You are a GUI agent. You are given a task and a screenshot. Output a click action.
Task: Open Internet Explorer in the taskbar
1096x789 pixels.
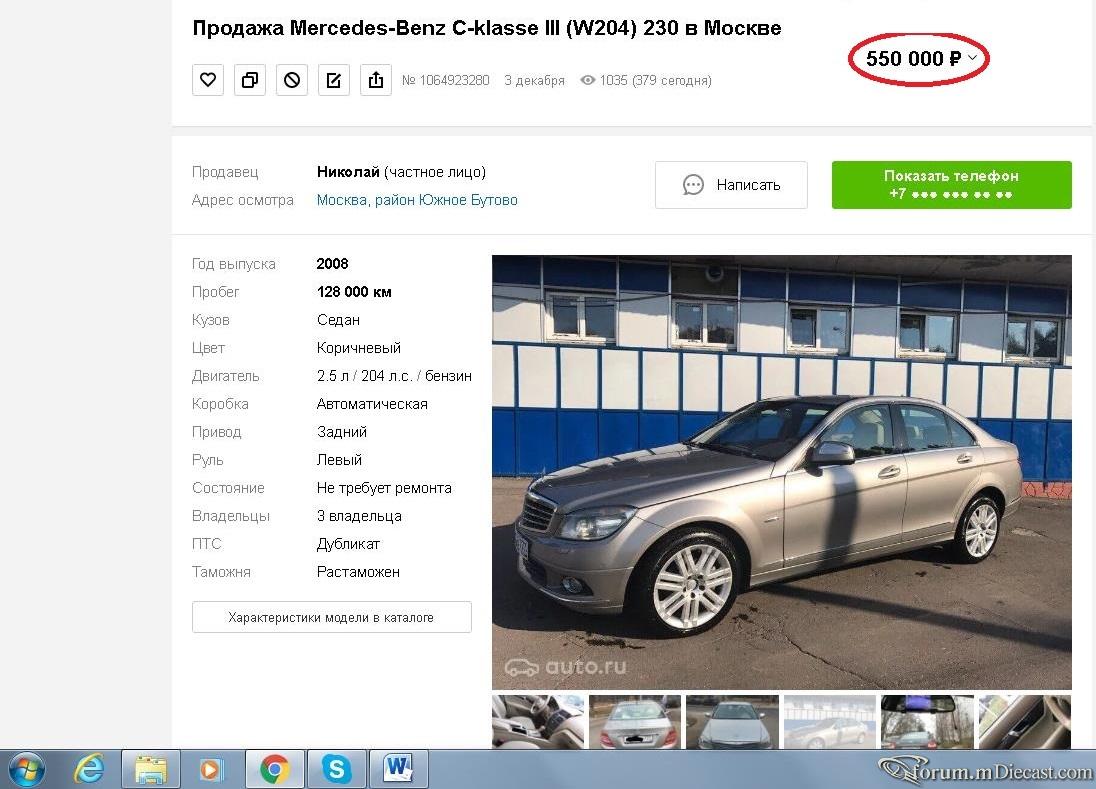[89, 769]
